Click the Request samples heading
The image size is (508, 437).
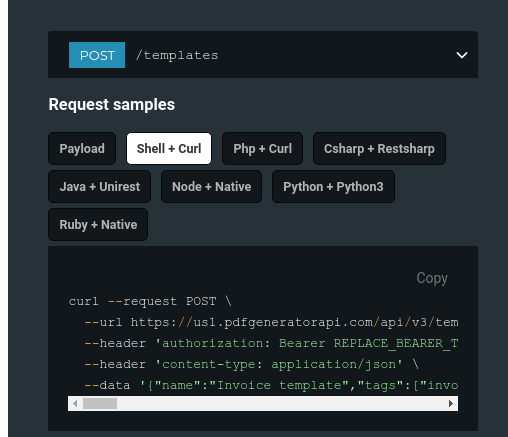(112, 104)
